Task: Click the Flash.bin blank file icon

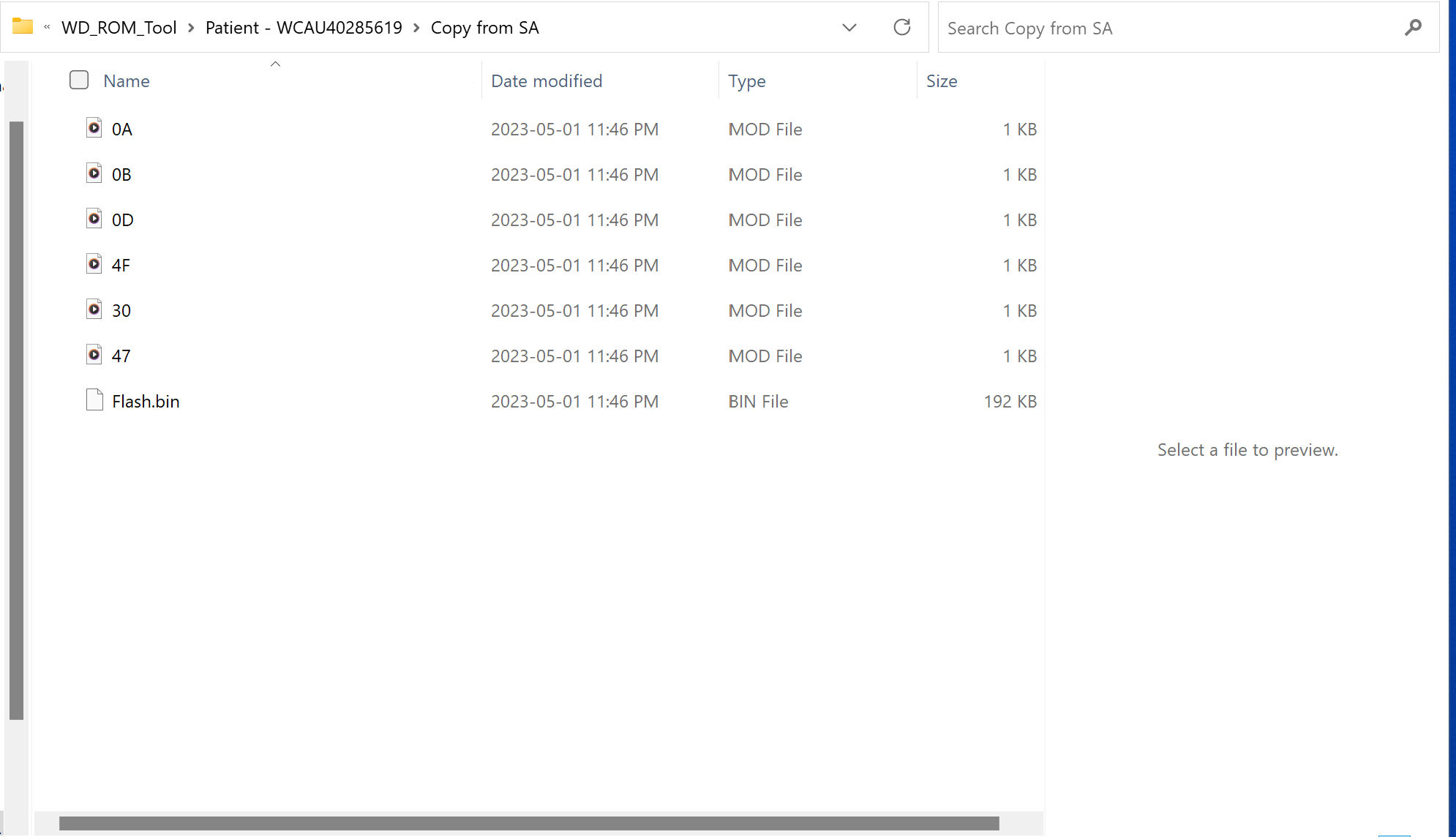Action: coord(94,400)
